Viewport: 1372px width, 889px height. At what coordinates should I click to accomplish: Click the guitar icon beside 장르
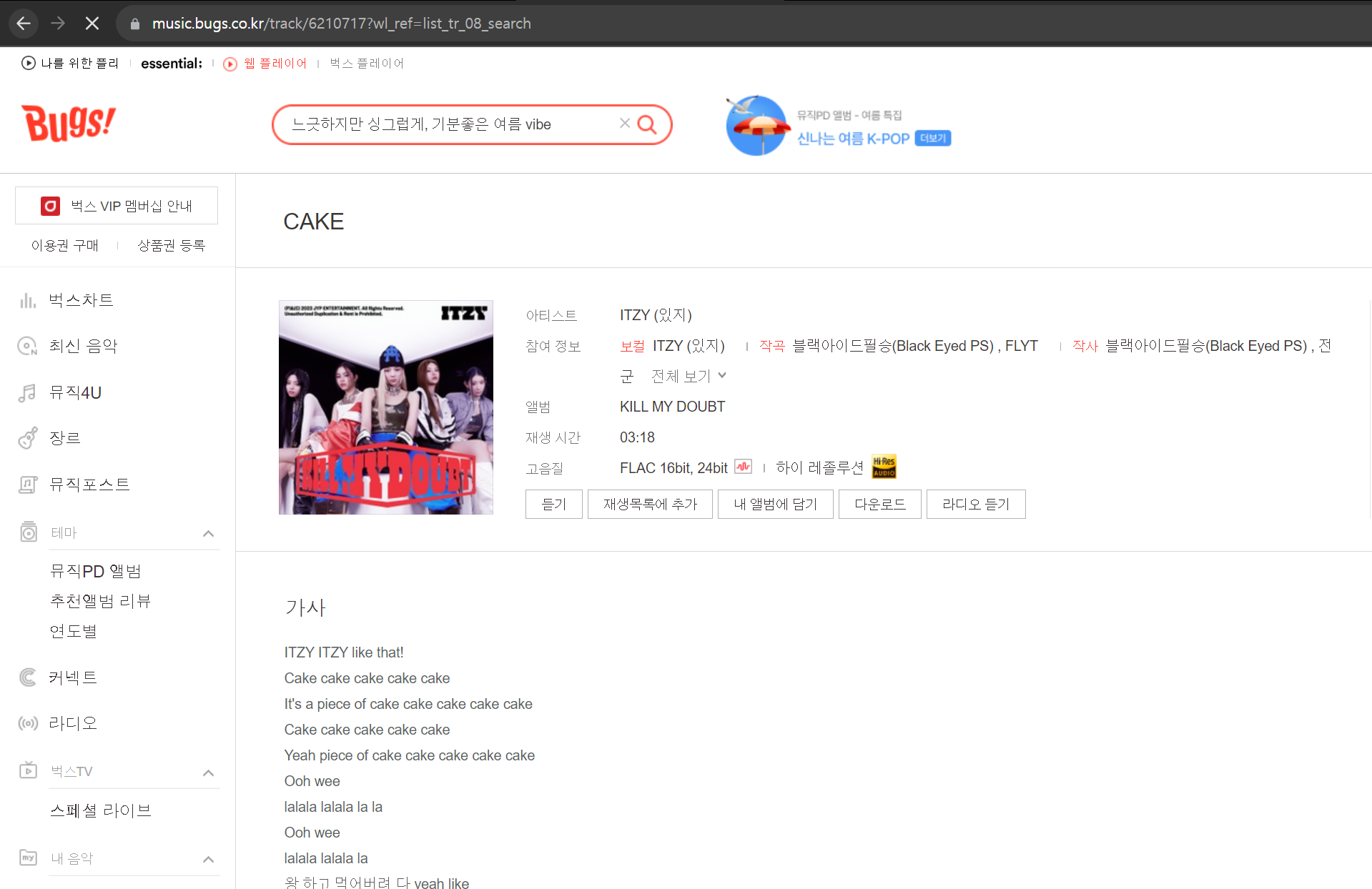[x=28, y=438]
